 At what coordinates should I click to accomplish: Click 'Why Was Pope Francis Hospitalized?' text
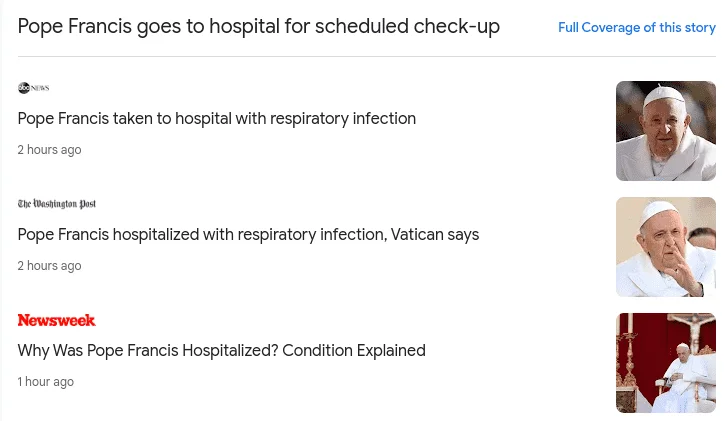pyautogui.click(x=148, y=351)
